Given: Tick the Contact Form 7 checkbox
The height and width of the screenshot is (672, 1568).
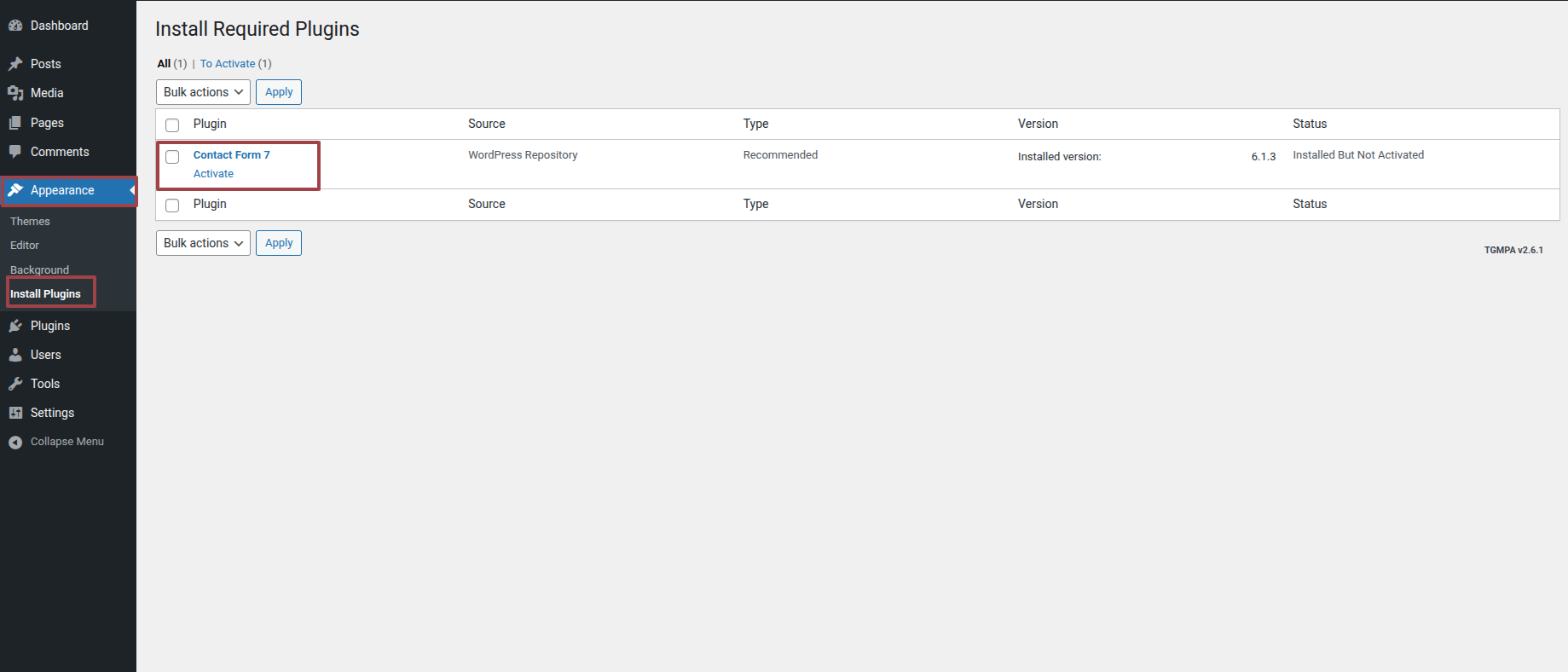Looking at the screenshot, I should [172, 157].
